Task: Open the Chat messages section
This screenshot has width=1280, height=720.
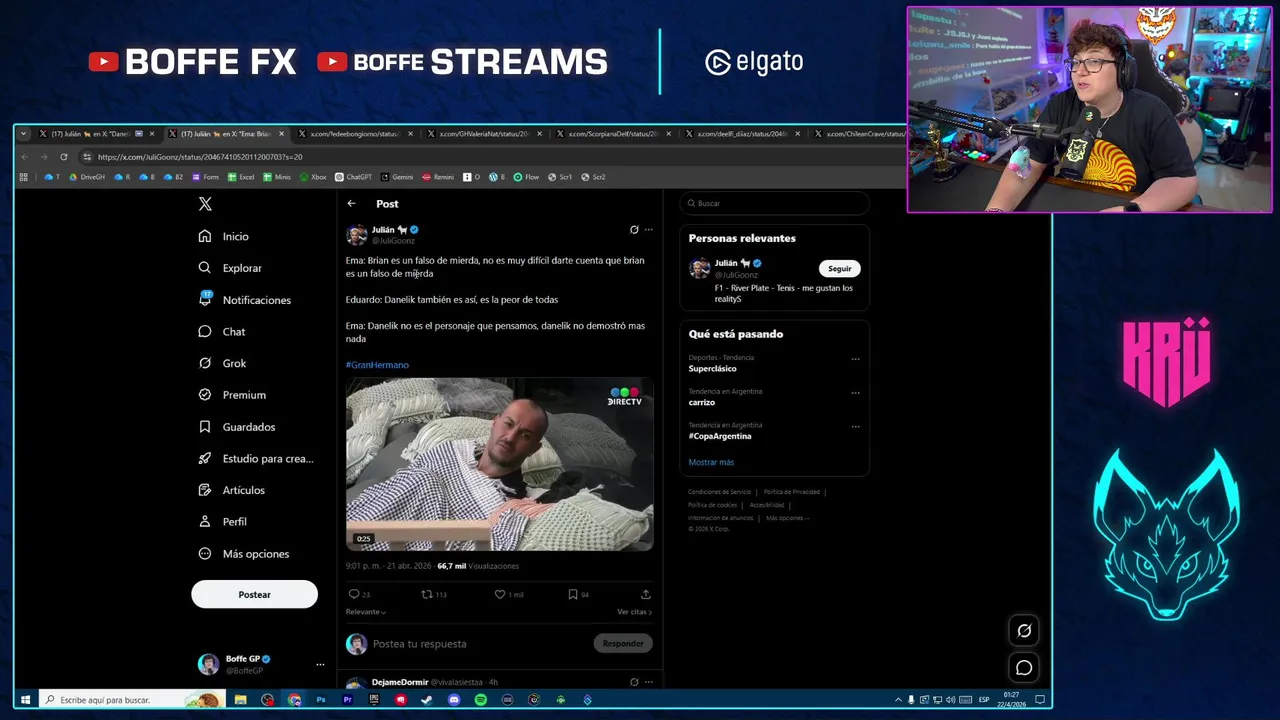Action: point(222,331)
